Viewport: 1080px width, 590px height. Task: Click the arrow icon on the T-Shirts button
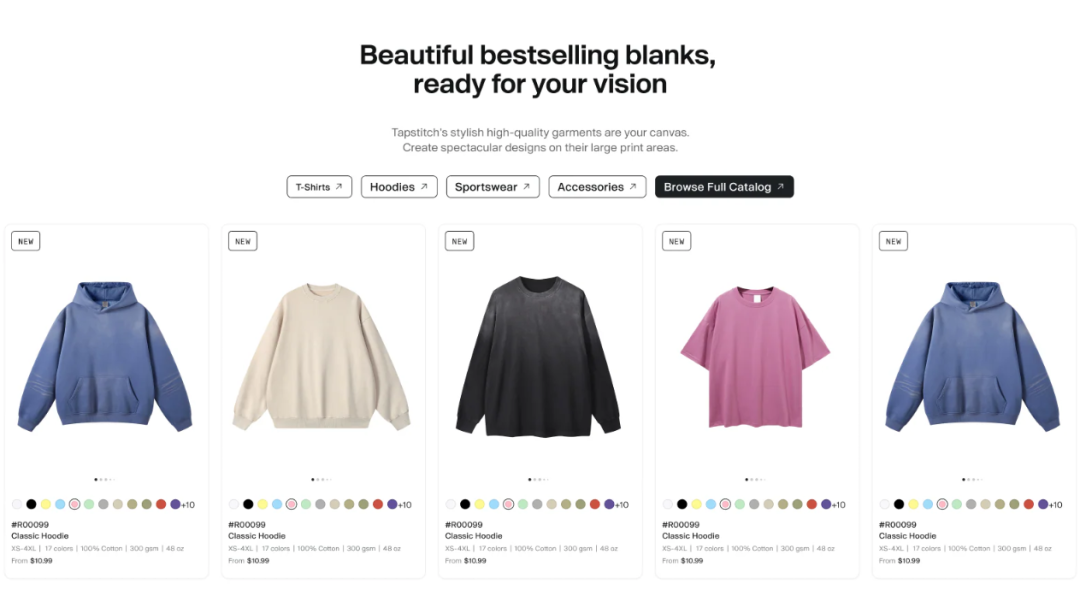[x=339, y=187]
